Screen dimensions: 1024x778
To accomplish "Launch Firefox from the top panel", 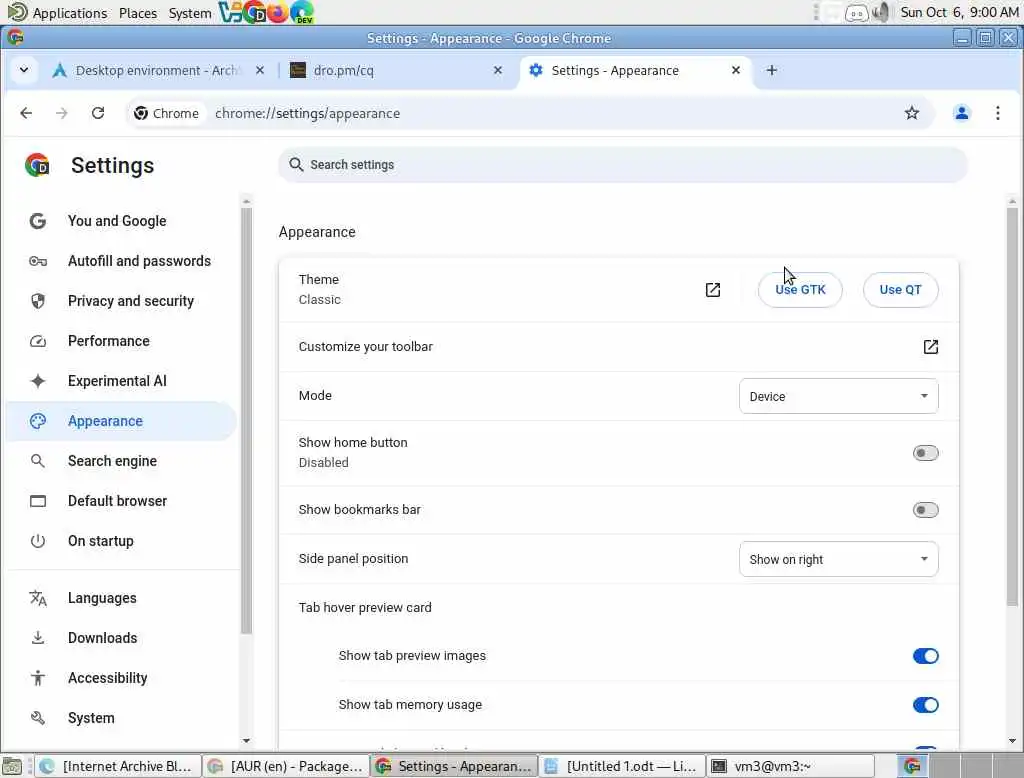I will tap(278, 12).
